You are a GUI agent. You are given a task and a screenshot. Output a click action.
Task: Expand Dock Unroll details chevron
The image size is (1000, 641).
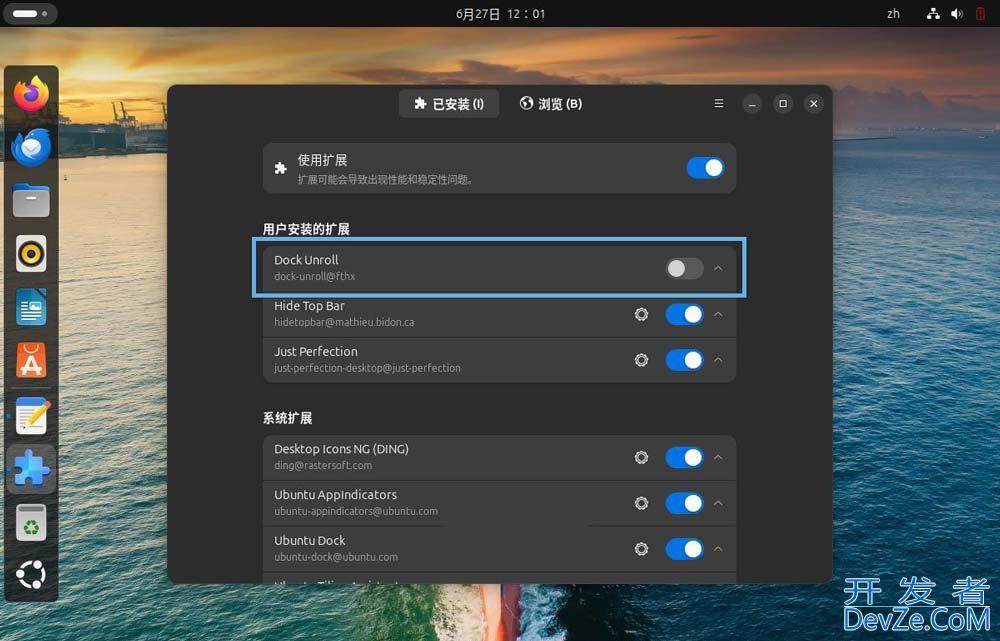[x=718, y=269]
